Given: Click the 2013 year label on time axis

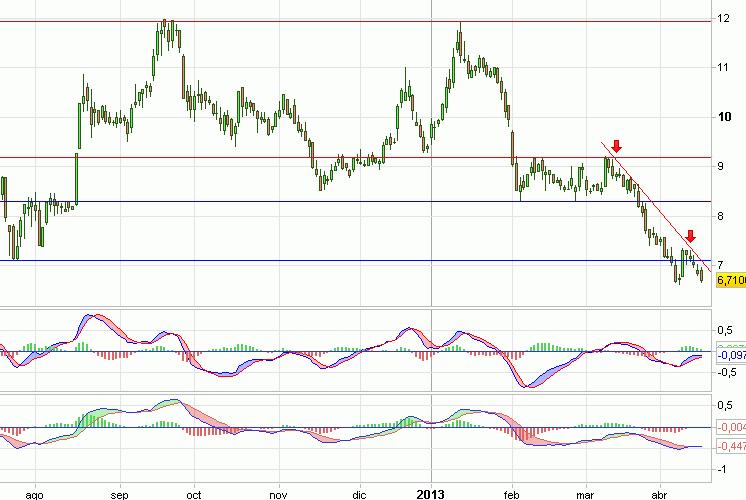Looking at the screenshot, I should 432,493.
